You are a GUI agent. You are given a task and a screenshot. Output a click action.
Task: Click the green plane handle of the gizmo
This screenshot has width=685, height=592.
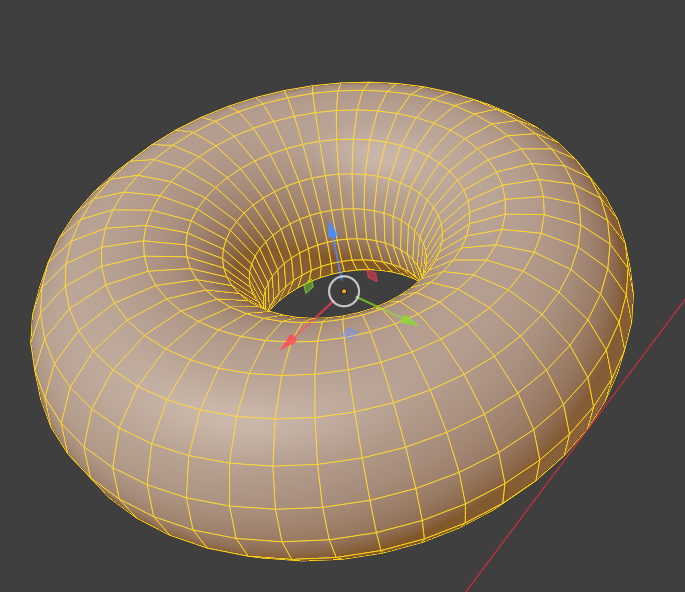tap(309, 286)
